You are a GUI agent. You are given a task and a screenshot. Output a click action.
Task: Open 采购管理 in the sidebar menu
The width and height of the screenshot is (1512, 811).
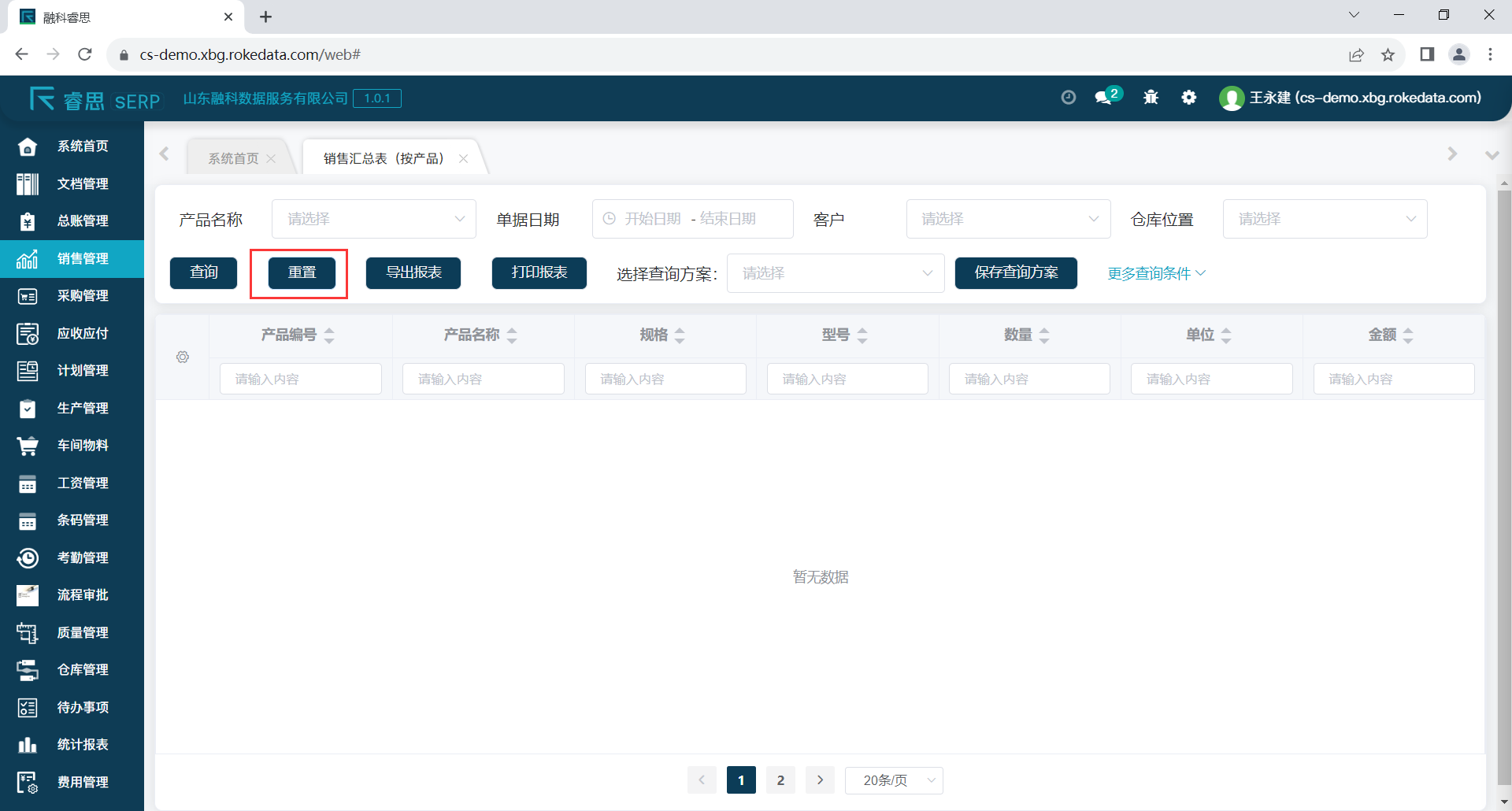click(82, 296)
